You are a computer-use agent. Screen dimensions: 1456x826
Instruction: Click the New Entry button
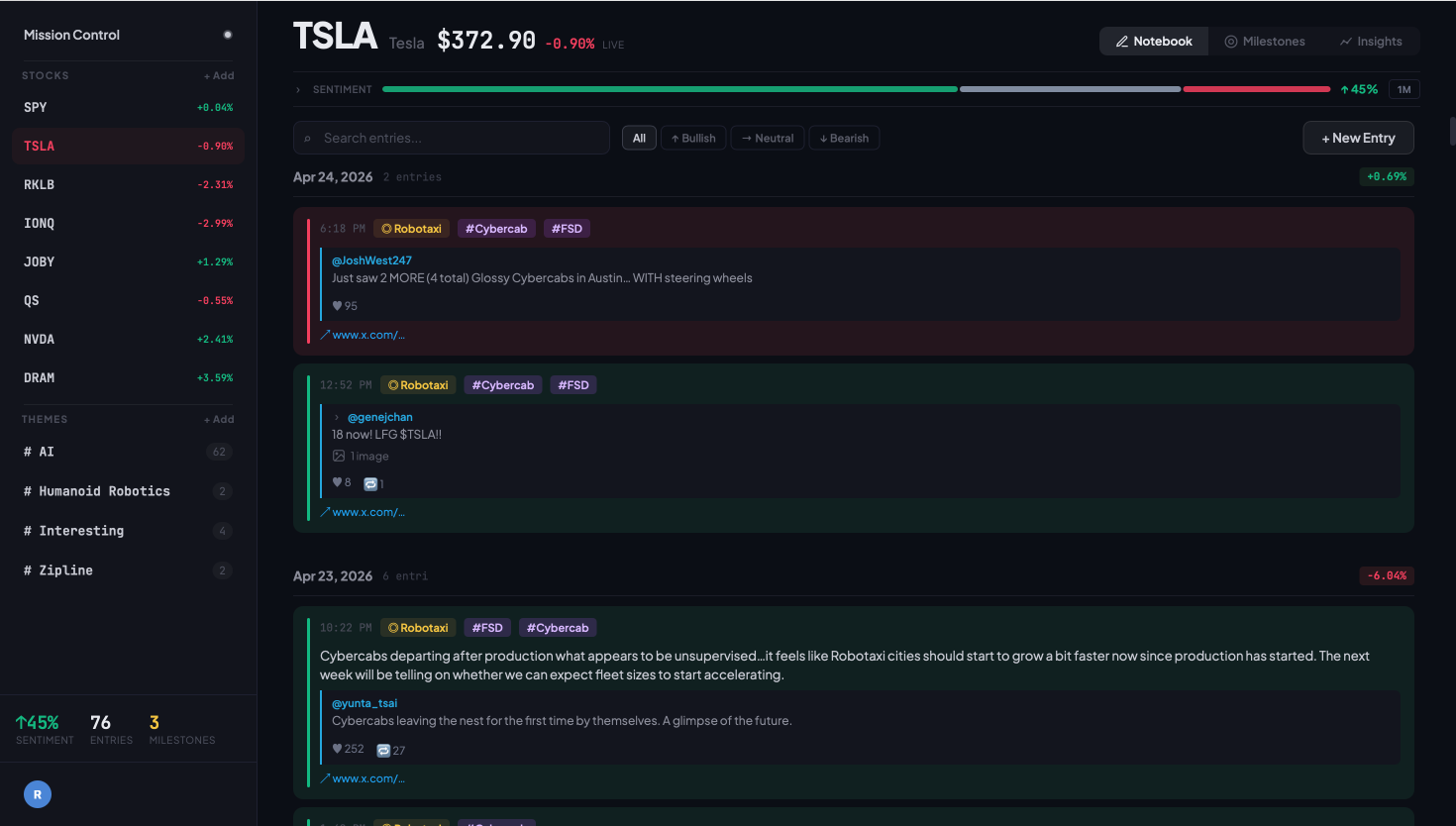point(1358,138)
